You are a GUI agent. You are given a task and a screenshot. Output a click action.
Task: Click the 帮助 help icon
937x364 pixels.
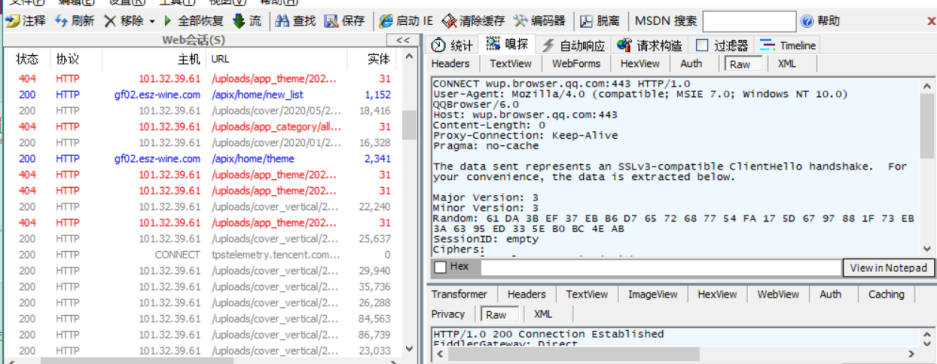coord(807,22)
